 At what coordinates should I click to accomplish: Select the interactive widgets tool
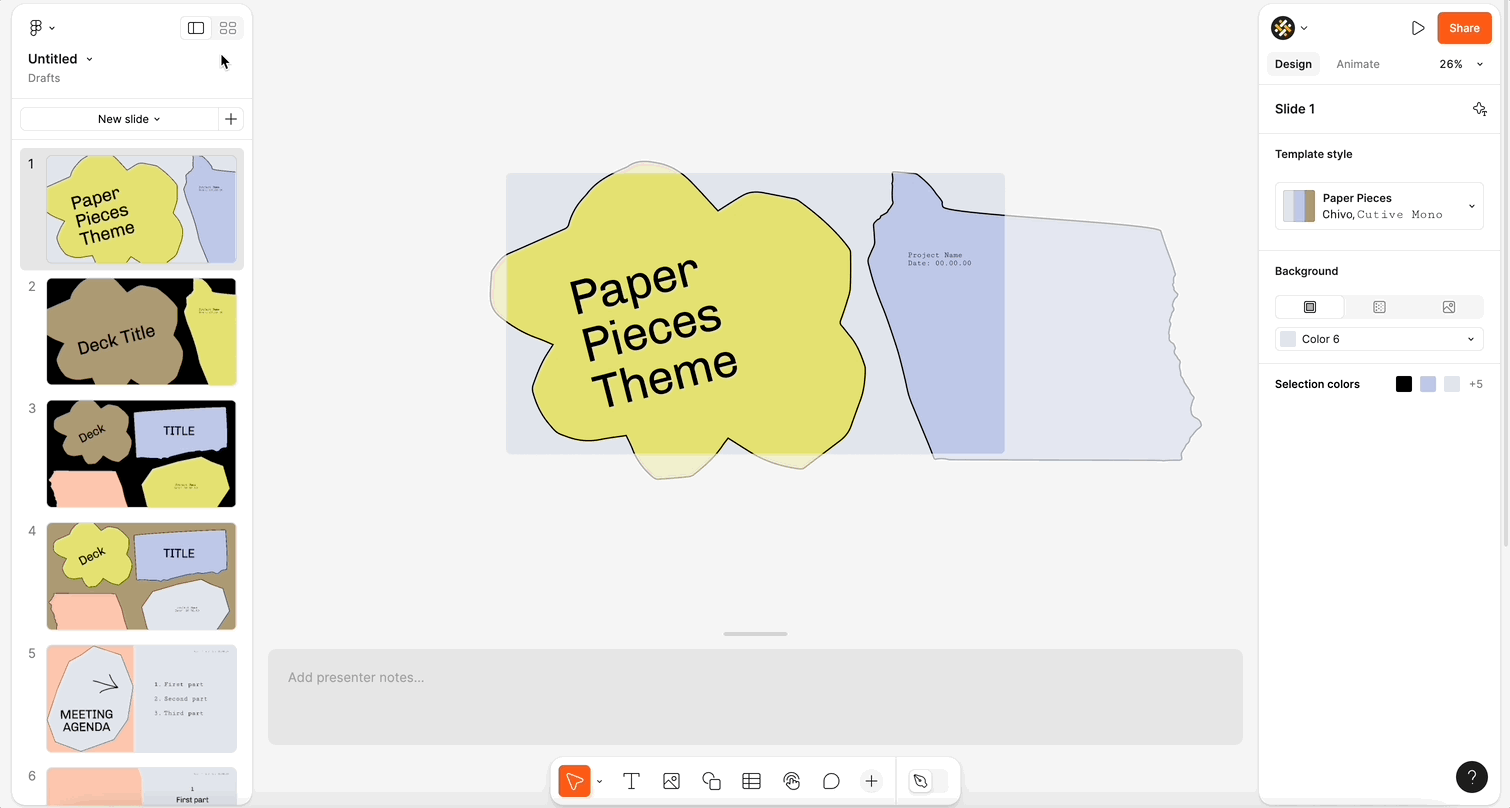tap(791, 781)
